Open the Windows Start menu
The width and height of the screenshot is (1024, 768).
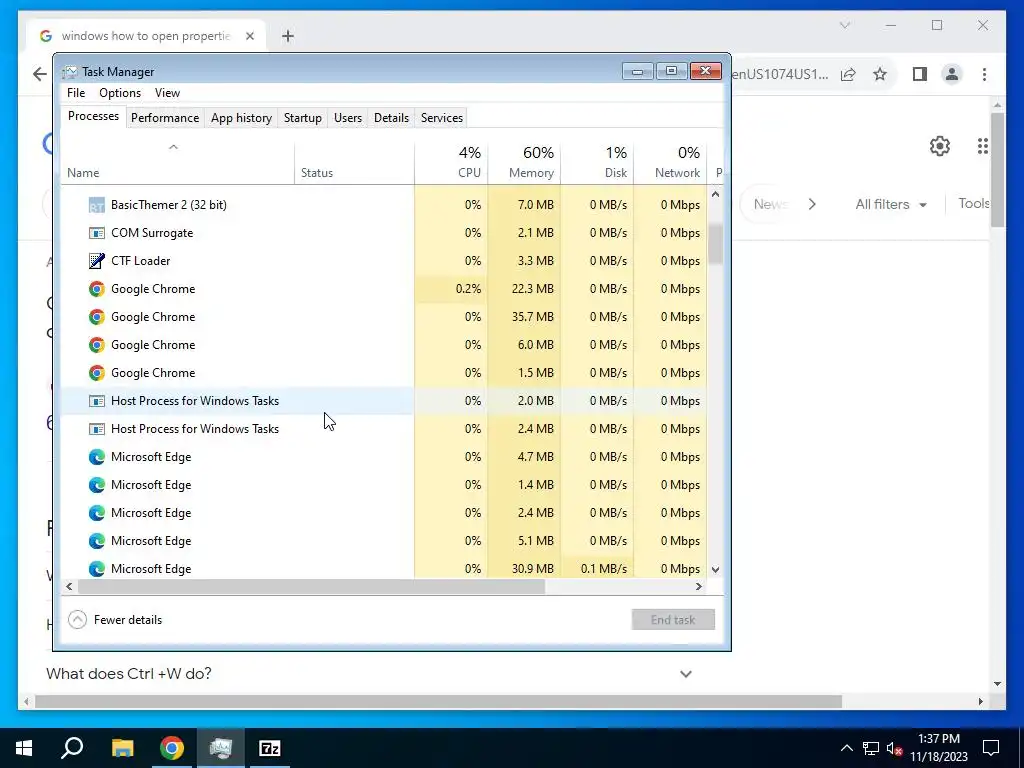point(24,748)
